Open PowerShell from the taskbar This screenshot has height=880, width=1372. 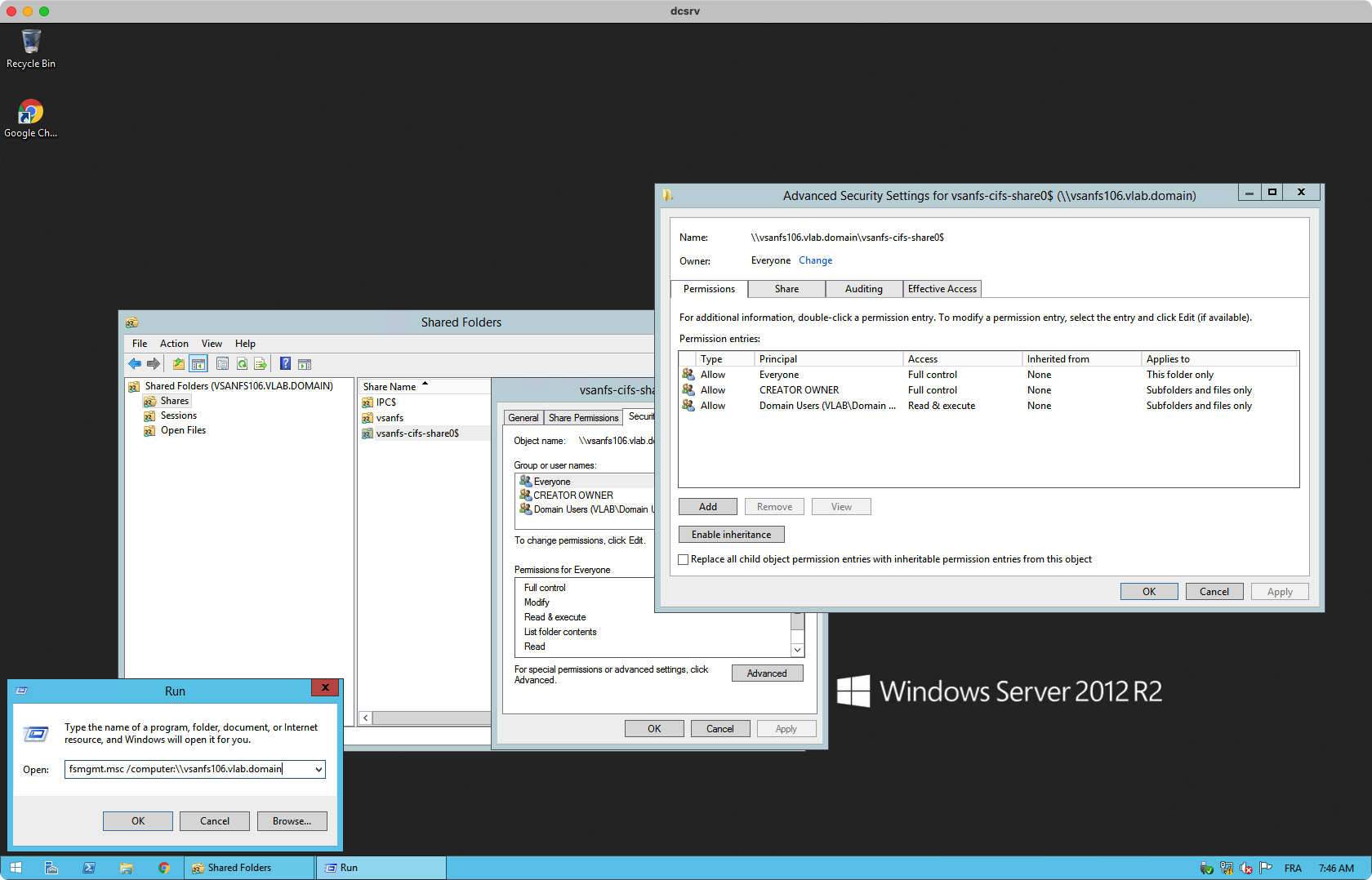[89, 868]
